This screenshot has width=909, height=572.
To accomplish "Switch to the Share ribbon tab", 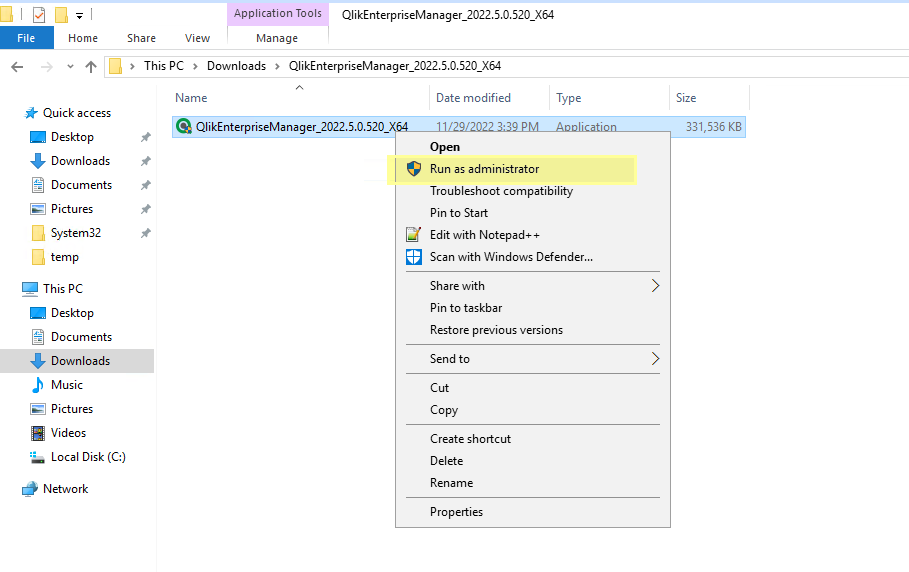I will click(x=141, y=38).
